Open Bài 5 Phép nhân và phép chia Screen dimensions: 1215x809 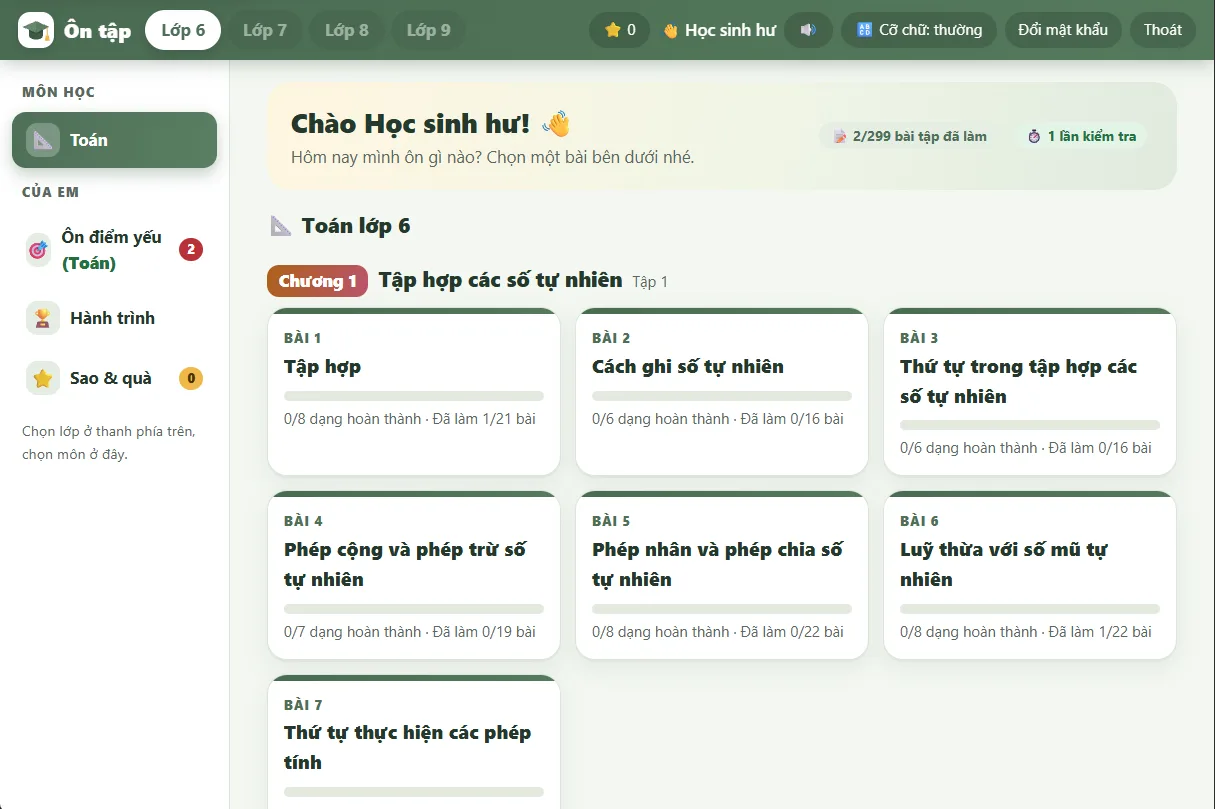coord(722,575)
